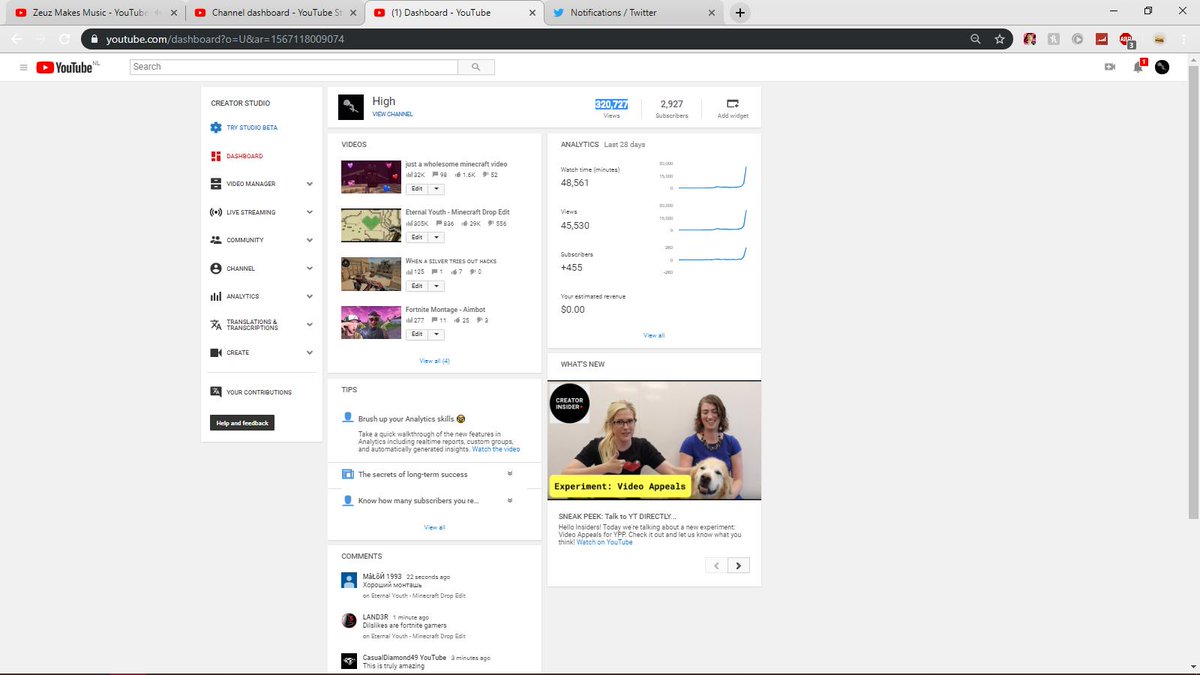
Task: Expand the Create section chevron
Action: tap(310, 353)
